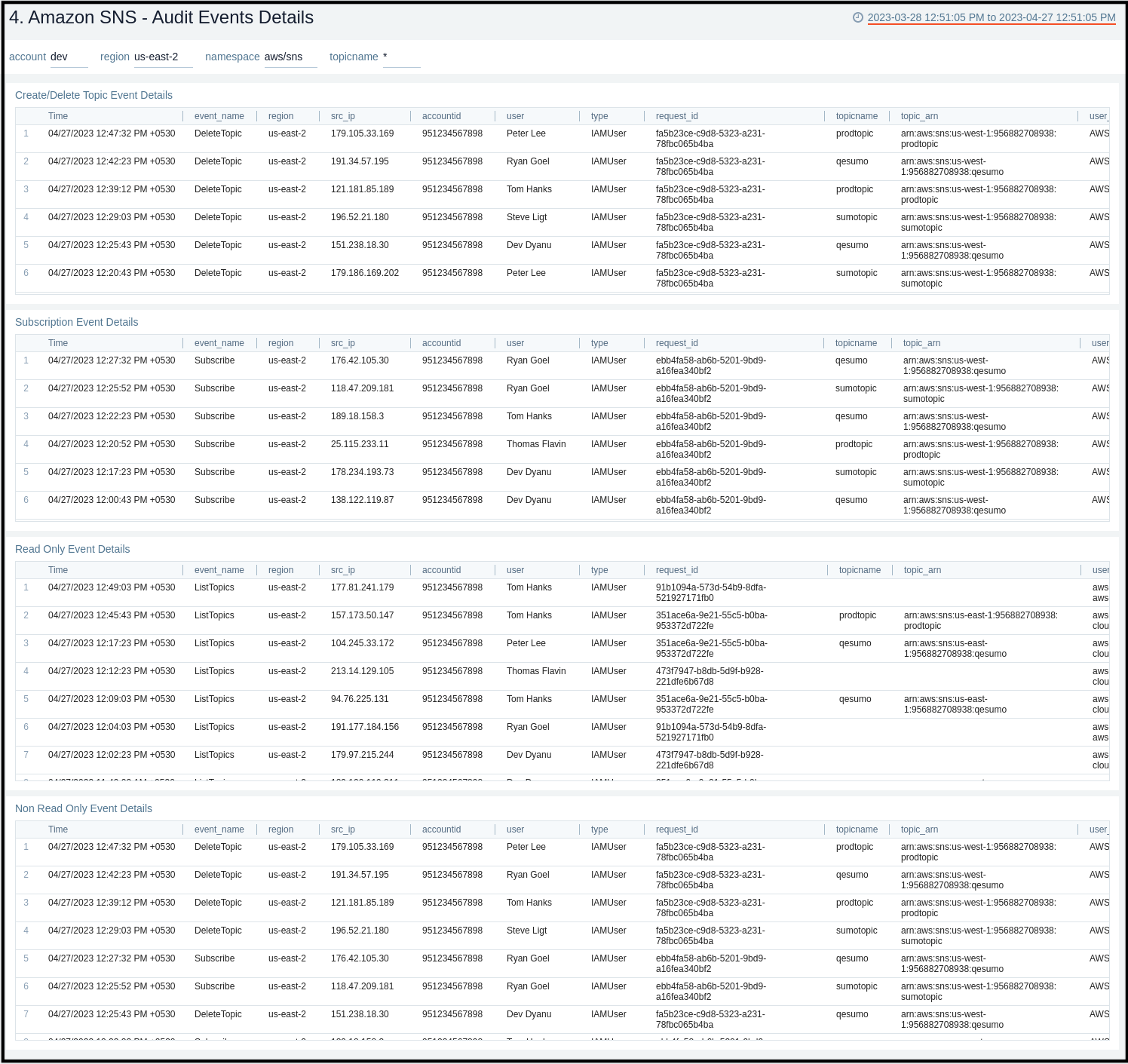This screenshot has width=1128, height=1064.
Task: Select the row with source IP 179.186.169.202
Action: pyautogui.click(x=364, y=273)
